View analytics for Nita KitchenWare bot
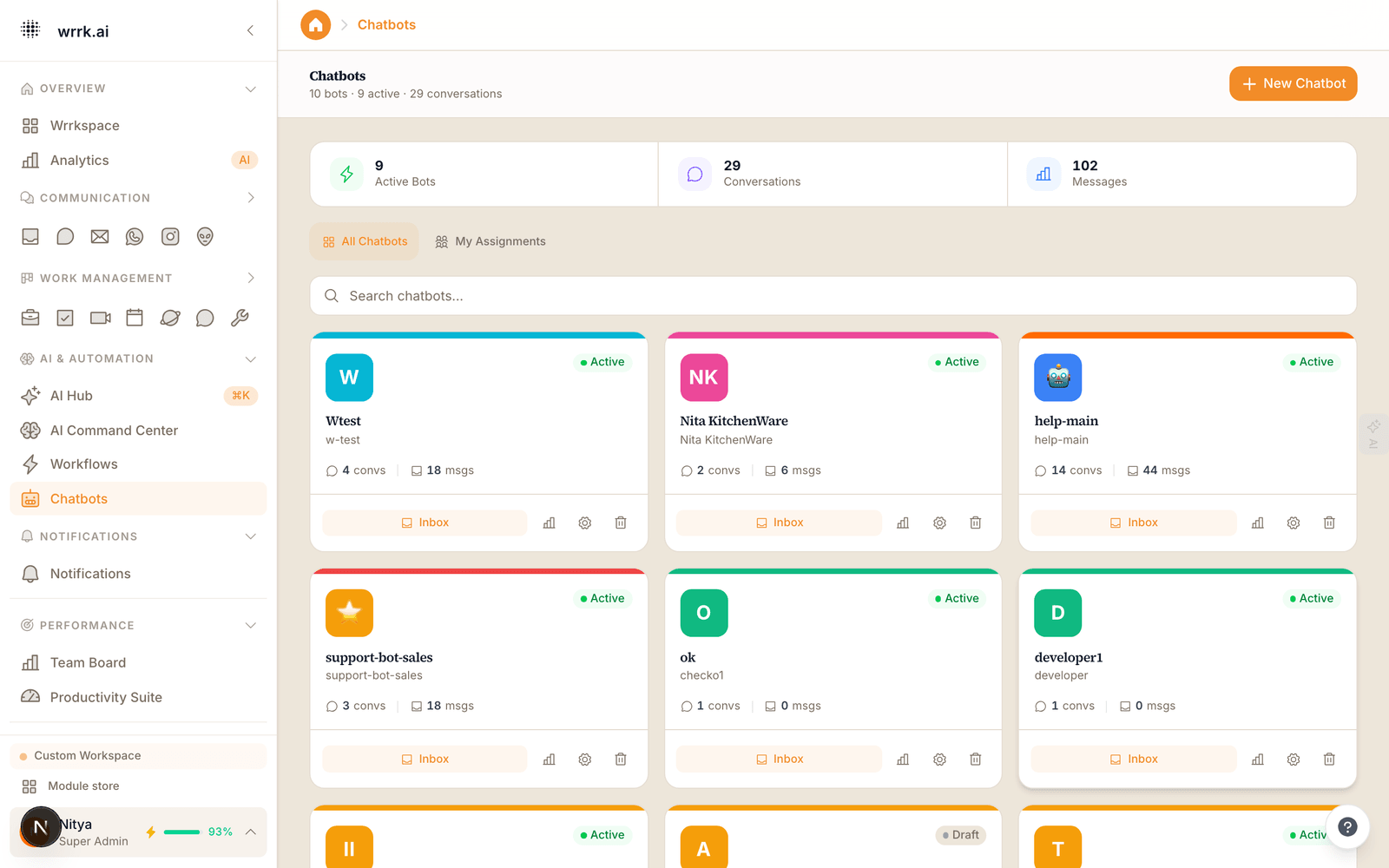The width and height of the screenshot is (1389, 868). coord(904,523)
